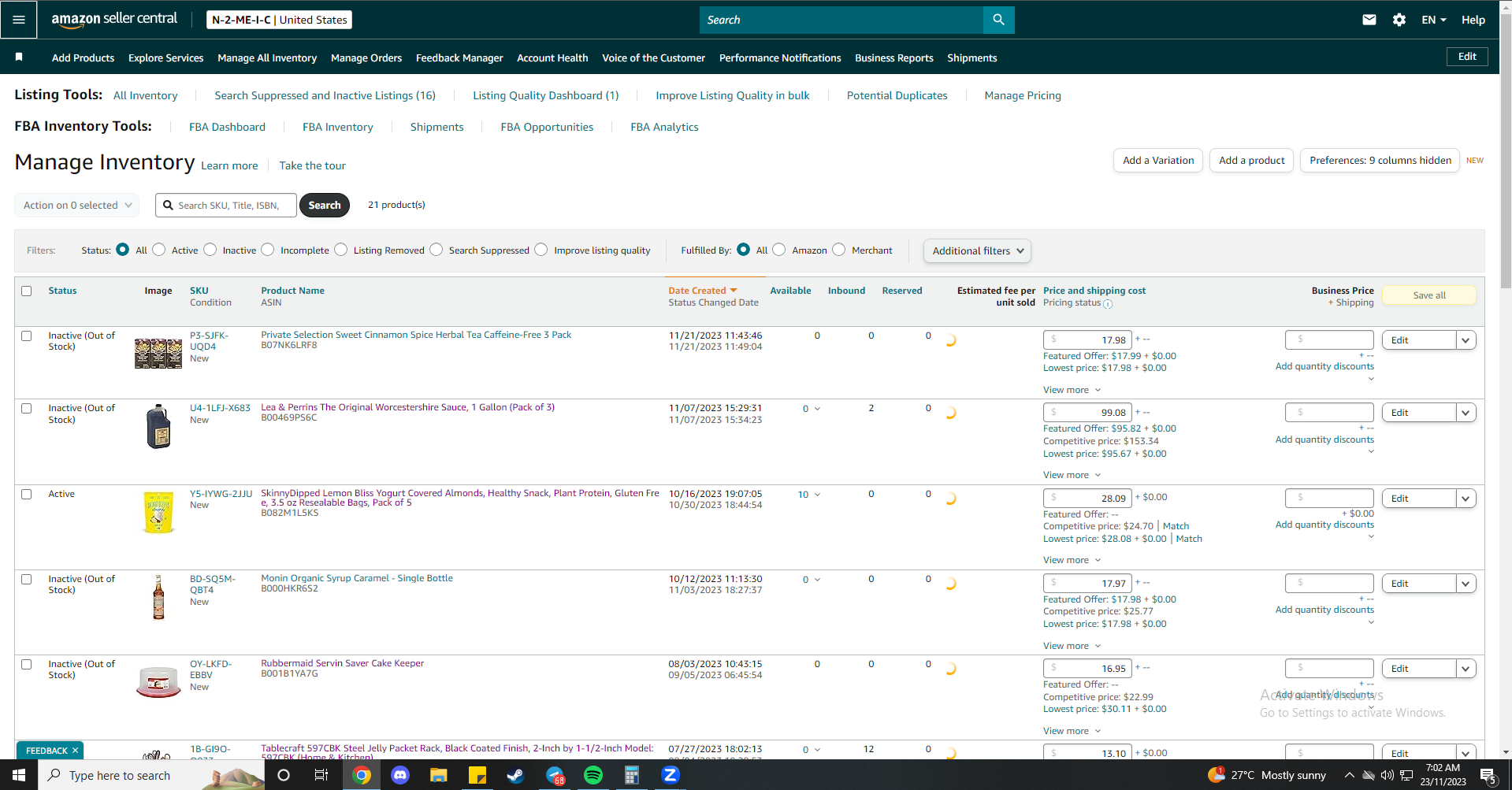Viewport: 1512px width, 790px height.
Task: Open Steam from the taskbar
Action: tap(516, 775)
